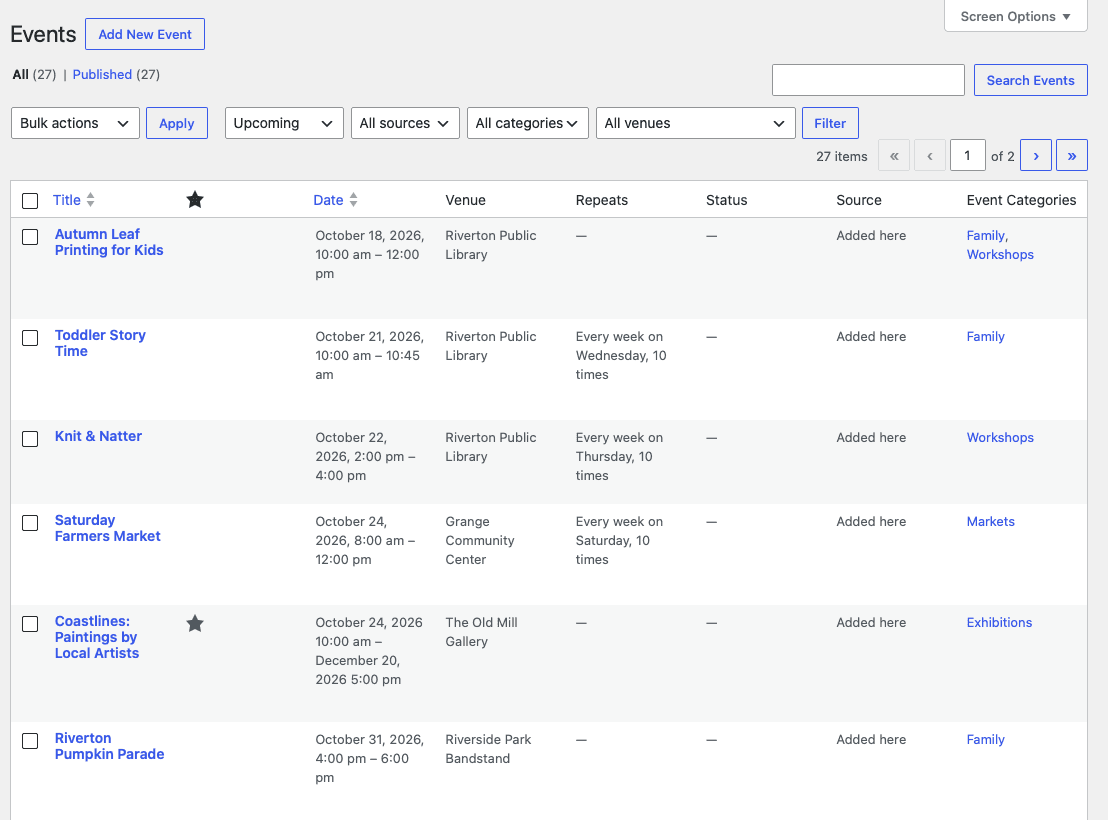Click Workshops category in Autumn Leaf row
1108x820 pixels.
click(1000, 254)
